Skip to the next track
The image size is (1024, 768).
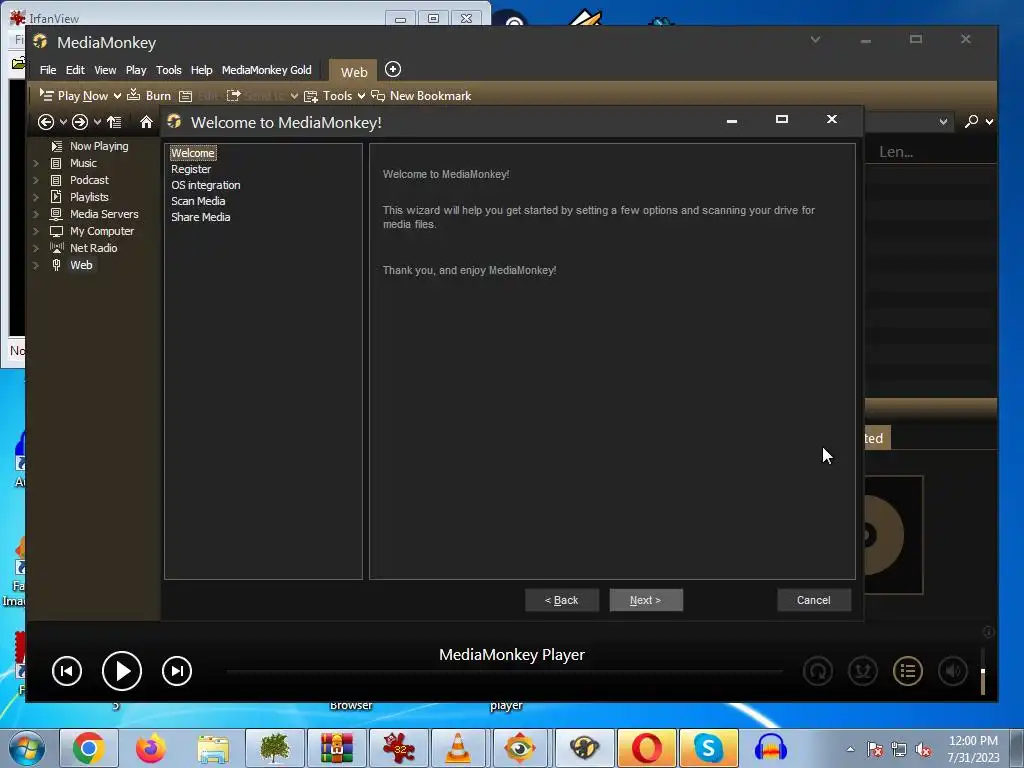(x=177, y=671)
